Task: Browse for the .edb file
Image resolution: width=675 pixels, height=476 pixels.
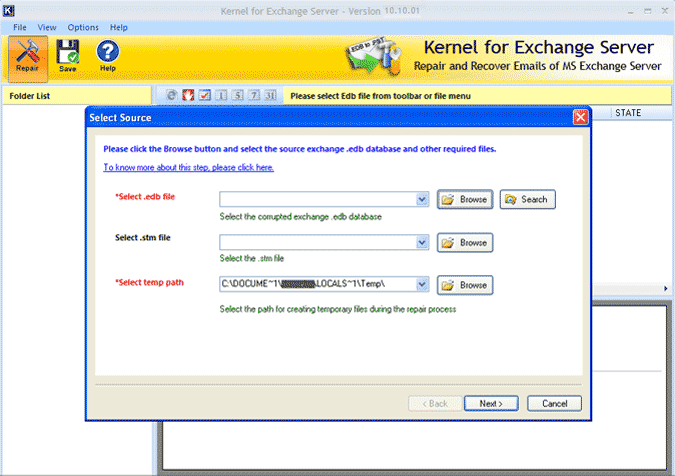Action: point(465,199)
